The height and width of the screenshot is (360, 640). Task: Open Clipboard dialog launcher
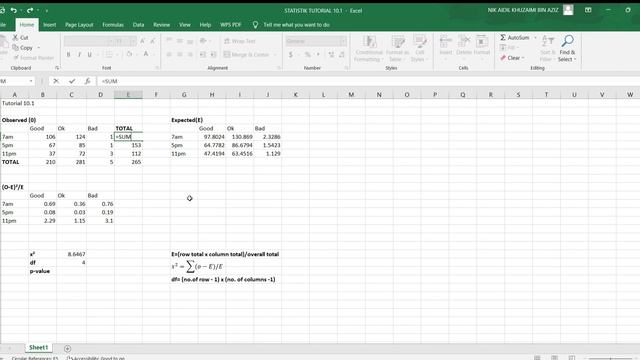click(57, 68)
